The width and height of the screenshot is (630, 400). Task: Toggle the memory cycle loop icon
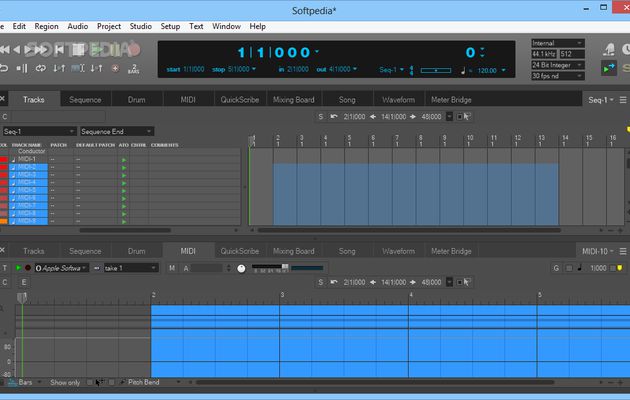click(x=41, y=68)
